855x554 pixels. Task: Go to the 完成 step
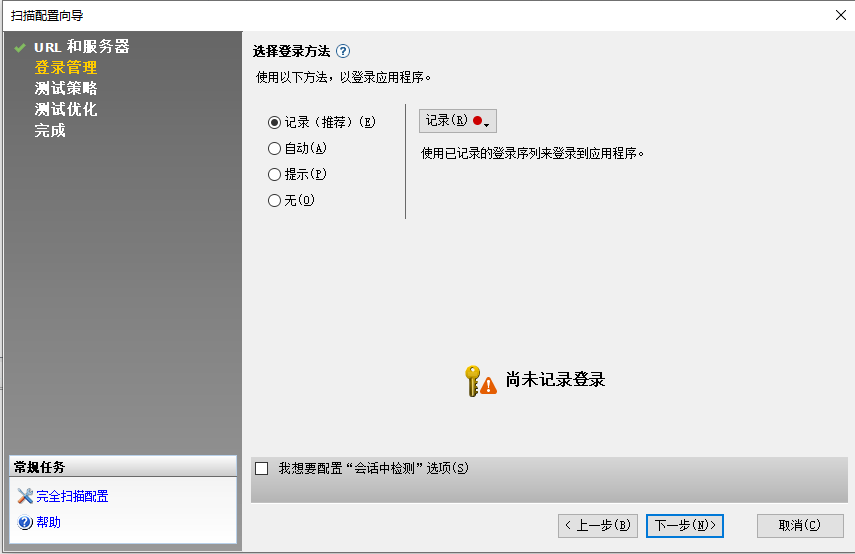point(50,130)
